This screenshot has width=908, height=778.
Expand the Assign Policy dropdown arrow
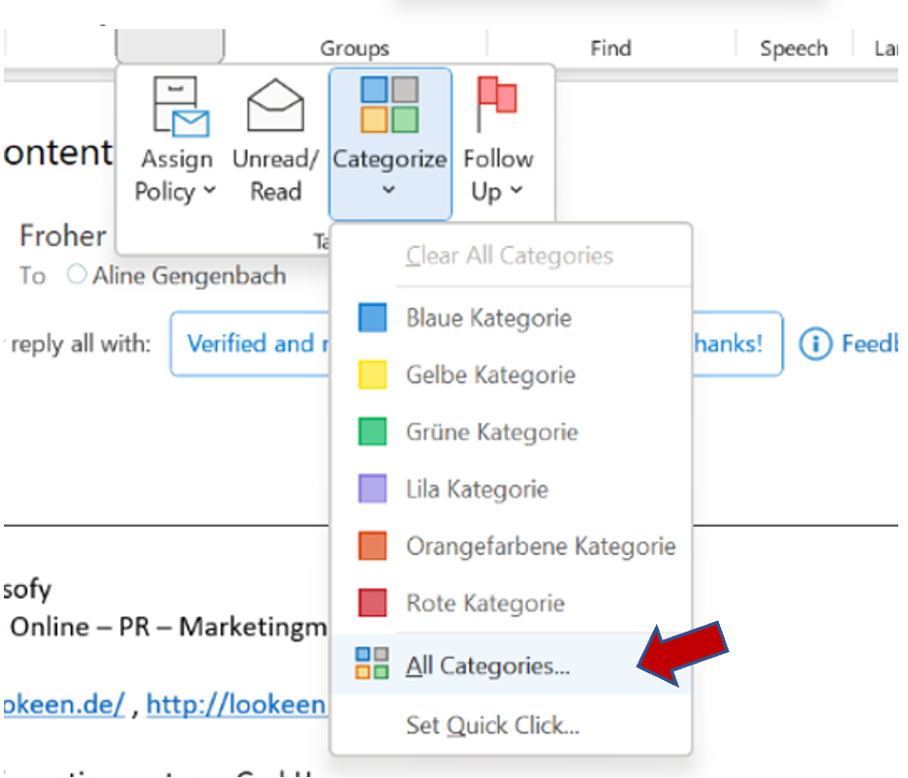click(x=209, y=192)
